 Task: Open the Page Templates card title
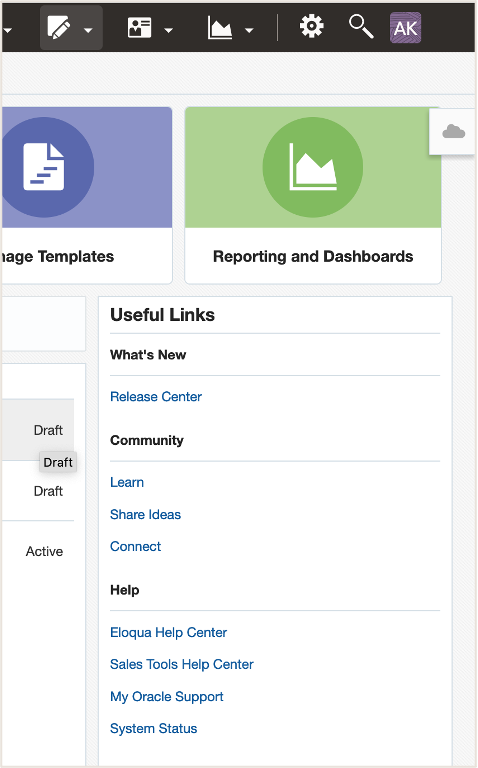[x=58, y=256]
